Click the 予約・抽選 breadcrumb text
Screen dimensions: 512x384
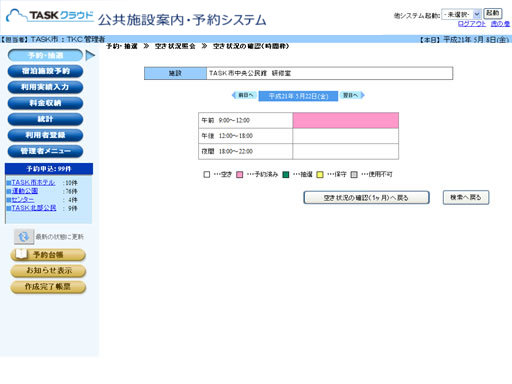pos(122,46)
